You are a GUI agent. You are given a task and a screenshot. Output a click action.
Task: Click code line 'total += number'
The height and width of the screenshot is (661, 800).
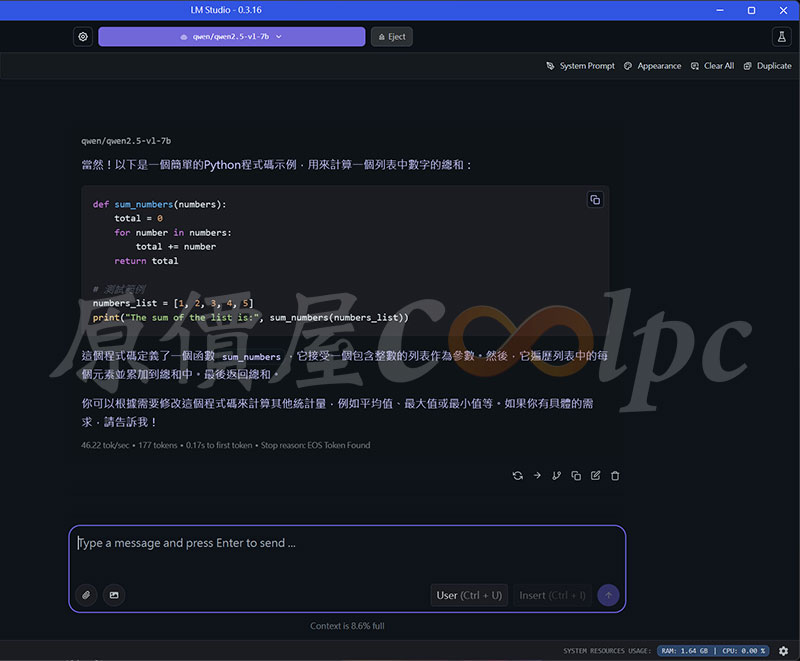click(x=176, y=247)
